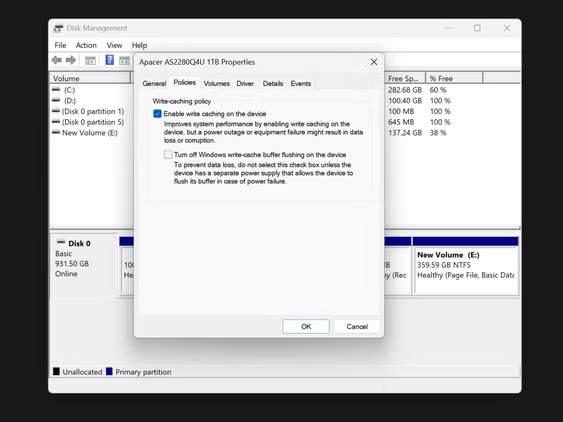Click the Back arrow toolbar icon

[56, 60]
